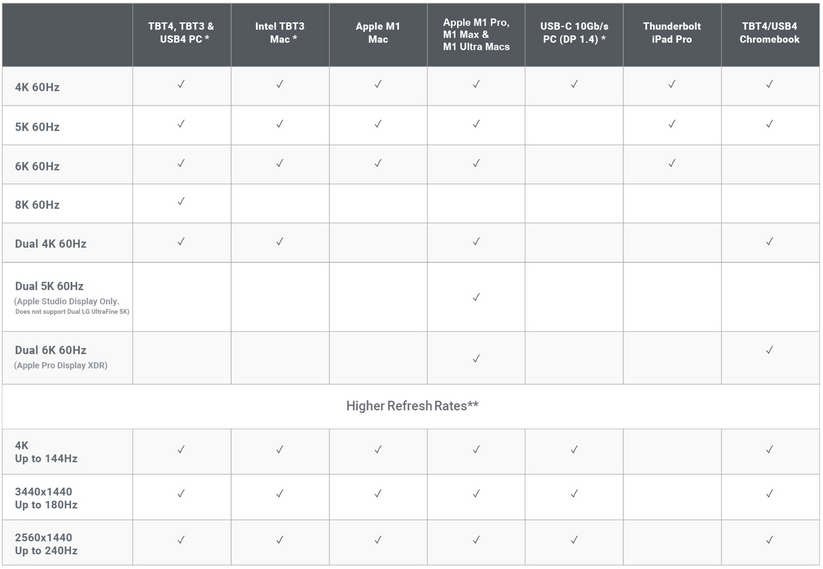The height and width of the screenshot is (569, 823).
Task: Click the "TBT4/USB4 Chromebook" column header
Action: [770, 33]
